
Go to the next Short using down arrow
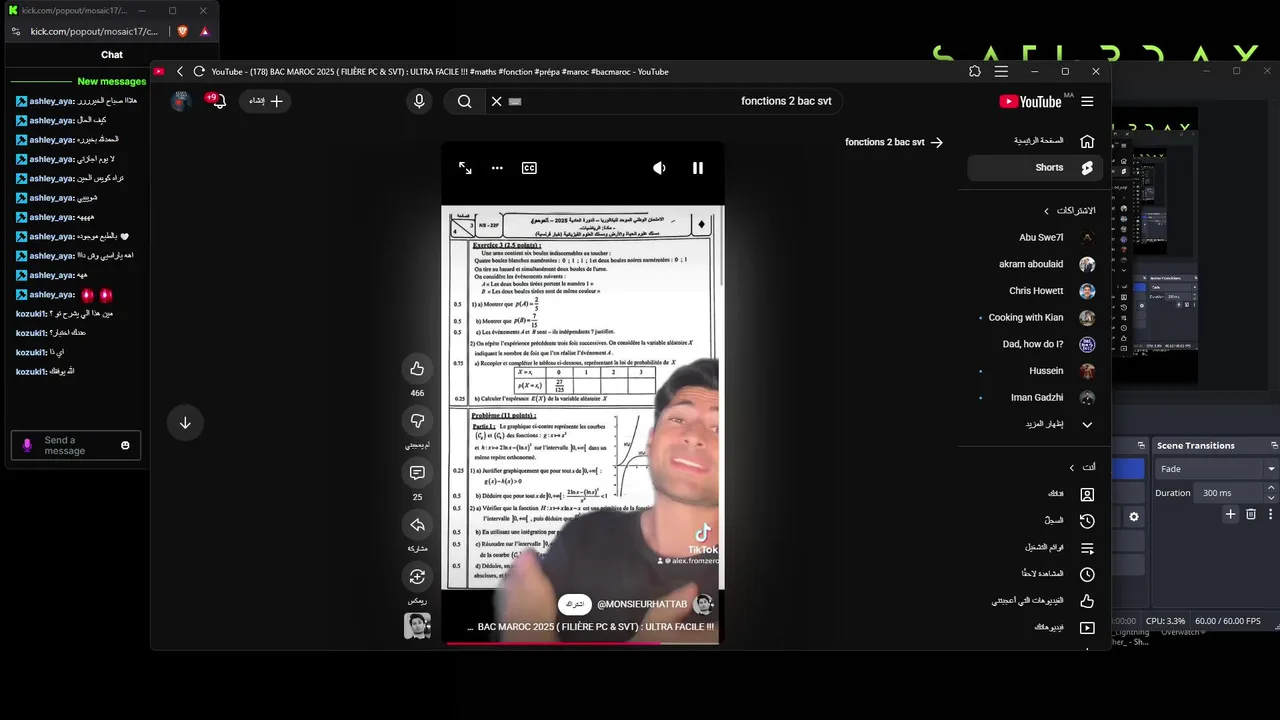pyautogui.click(x=185, y=423)
